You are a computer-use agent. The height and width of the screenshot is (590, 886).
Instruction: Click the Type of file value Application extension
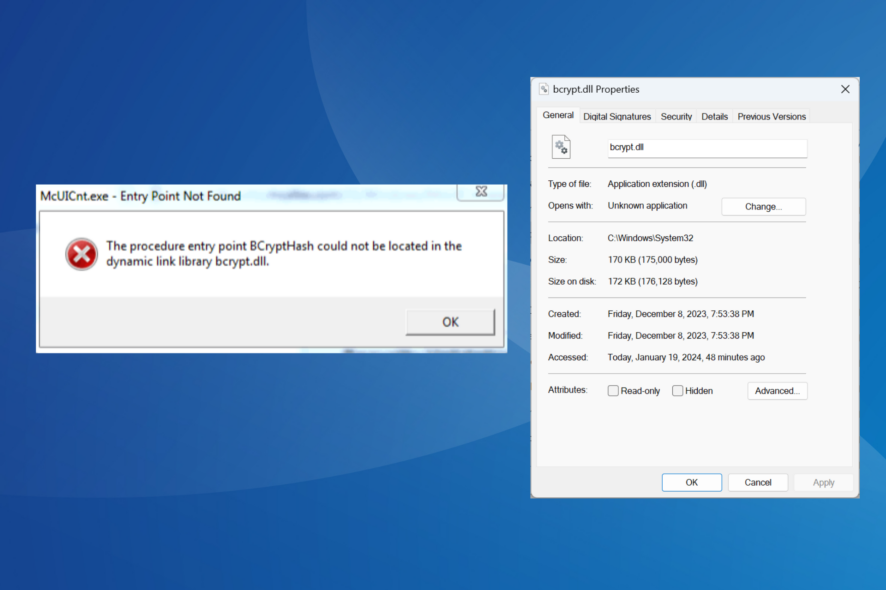point(657,184)
